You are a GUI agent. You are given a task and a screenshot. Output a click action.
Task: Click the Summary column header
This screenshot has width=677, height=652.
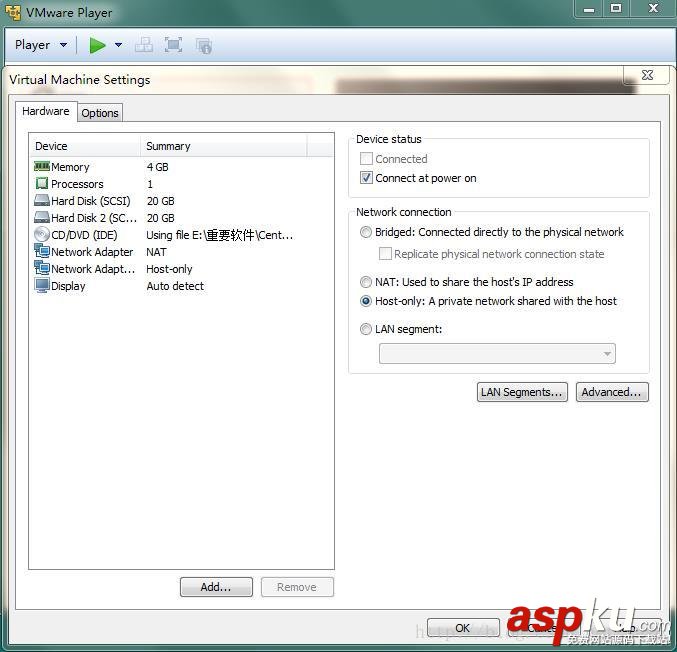(x=224, y=146)
